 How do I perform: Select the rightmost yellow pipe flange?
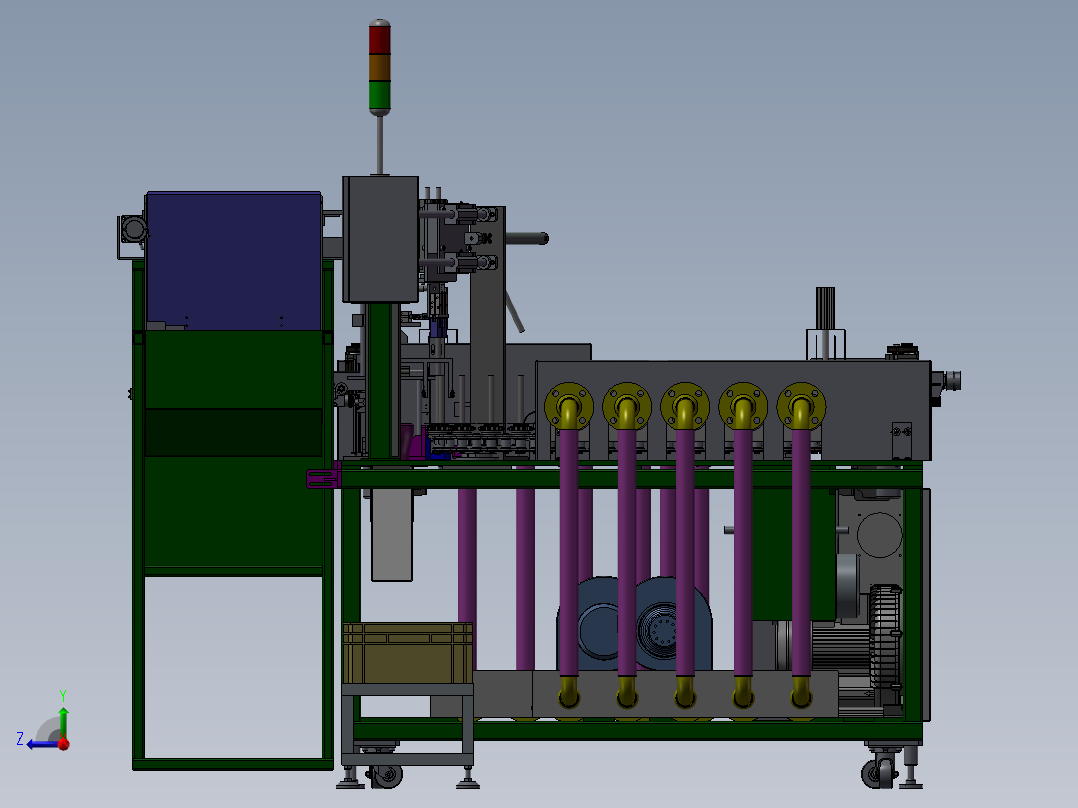coord(801,406)
